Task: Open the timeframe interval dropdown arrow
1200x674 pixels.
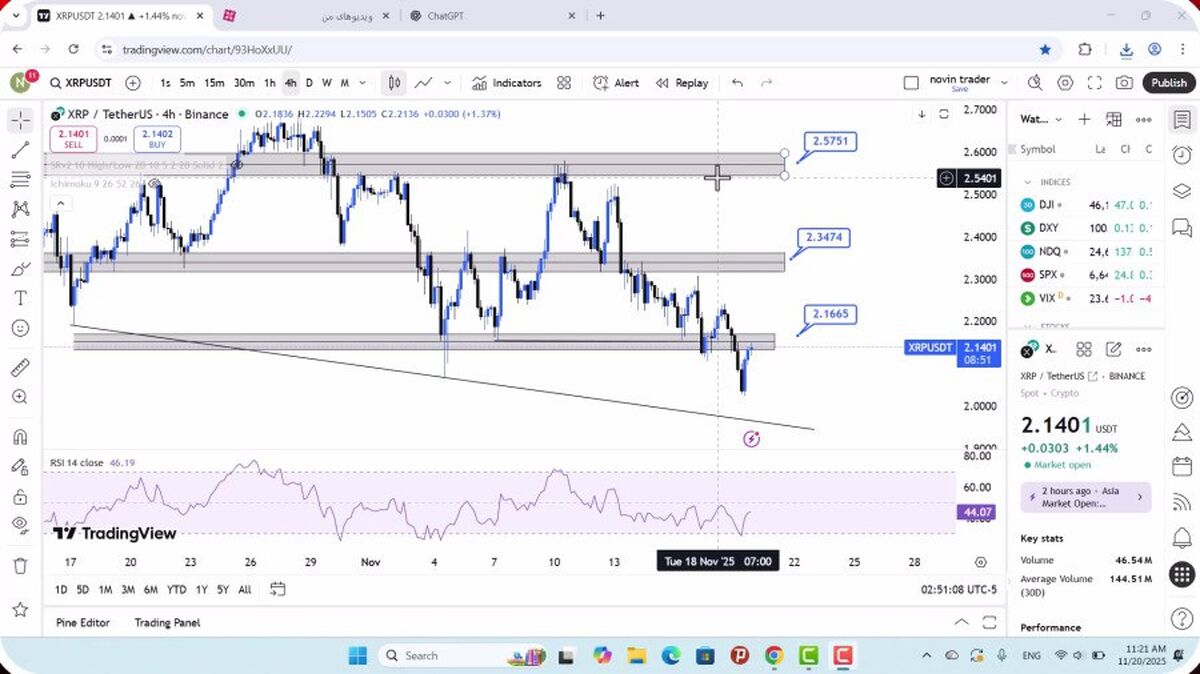Action: (362, 83)
